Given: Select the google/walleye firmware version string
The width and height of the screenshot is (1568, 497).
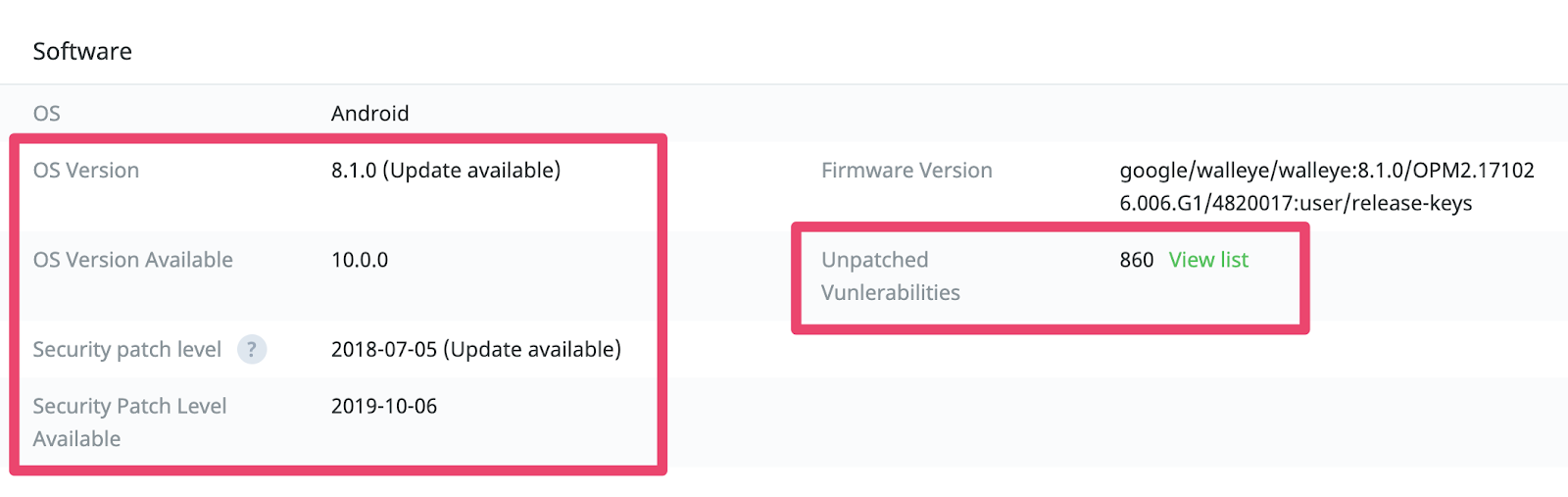Looking at the screenshot, I should (1327, 186).
